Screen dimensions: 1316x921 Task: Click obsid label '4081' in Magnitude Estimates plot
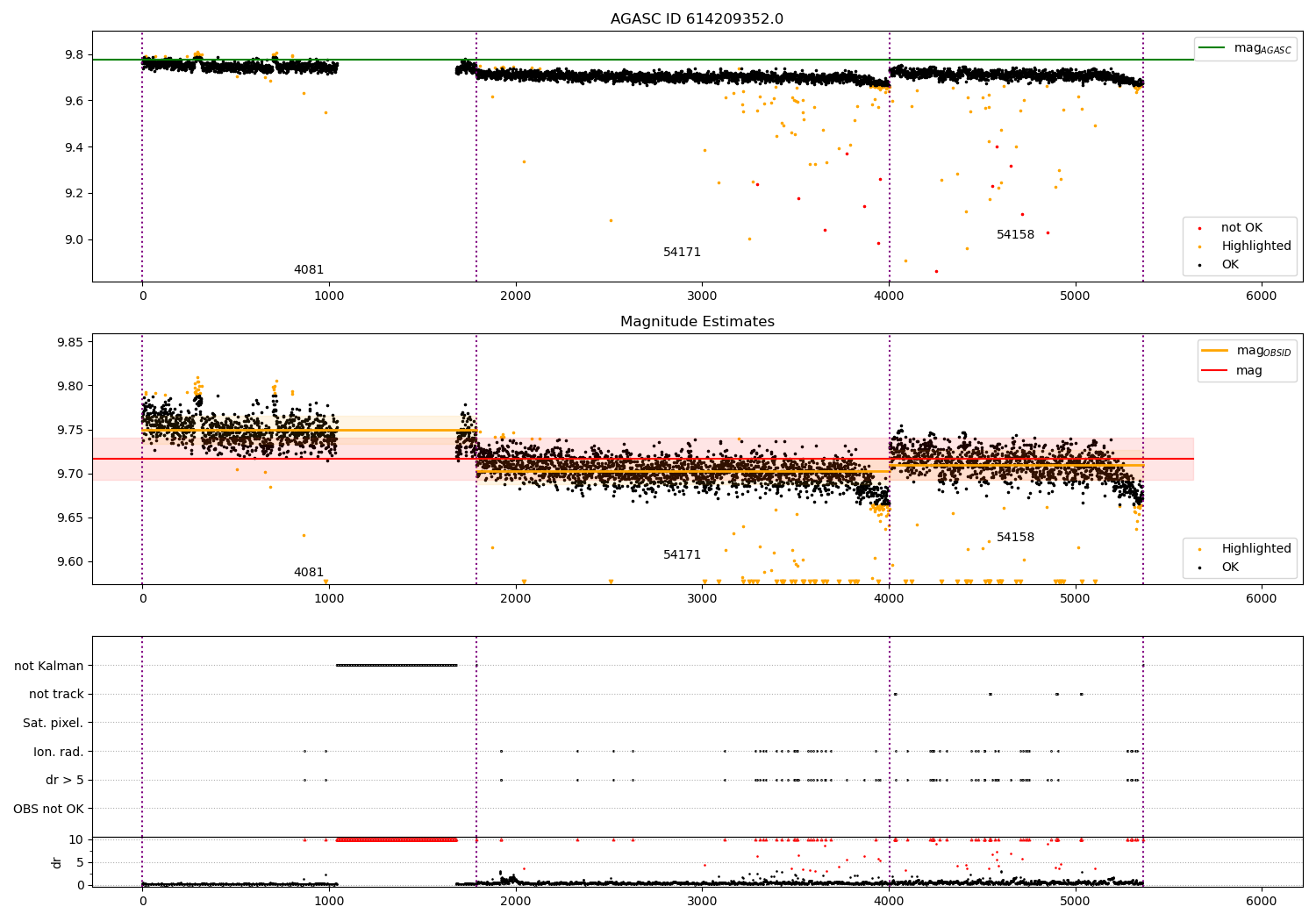coord(309,573)
